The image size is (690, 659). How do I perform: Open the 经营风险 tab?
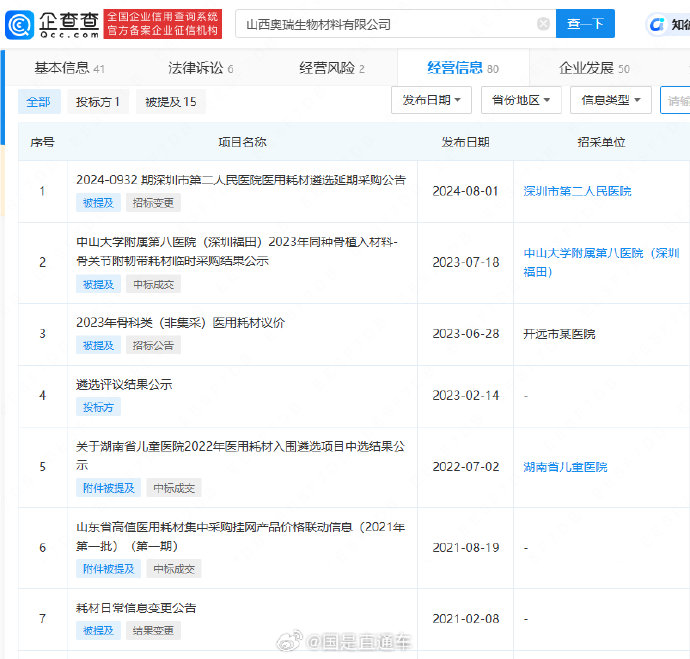(x=332, y=68)
